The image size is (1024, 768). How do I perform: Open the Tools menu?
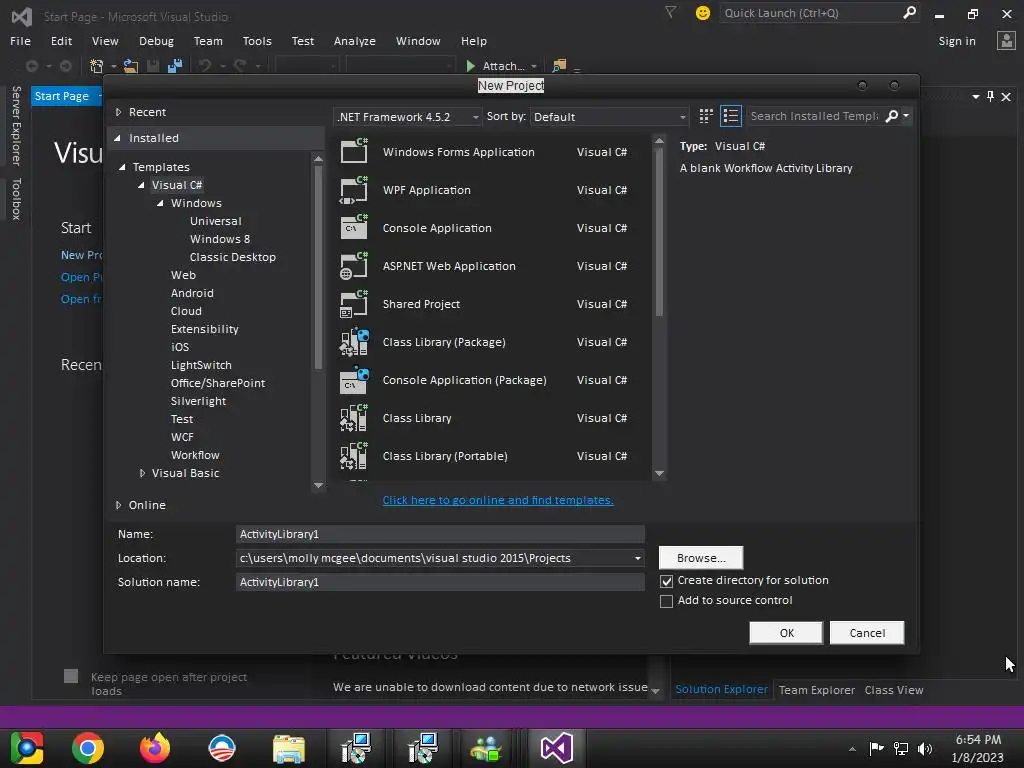(257, 40)
